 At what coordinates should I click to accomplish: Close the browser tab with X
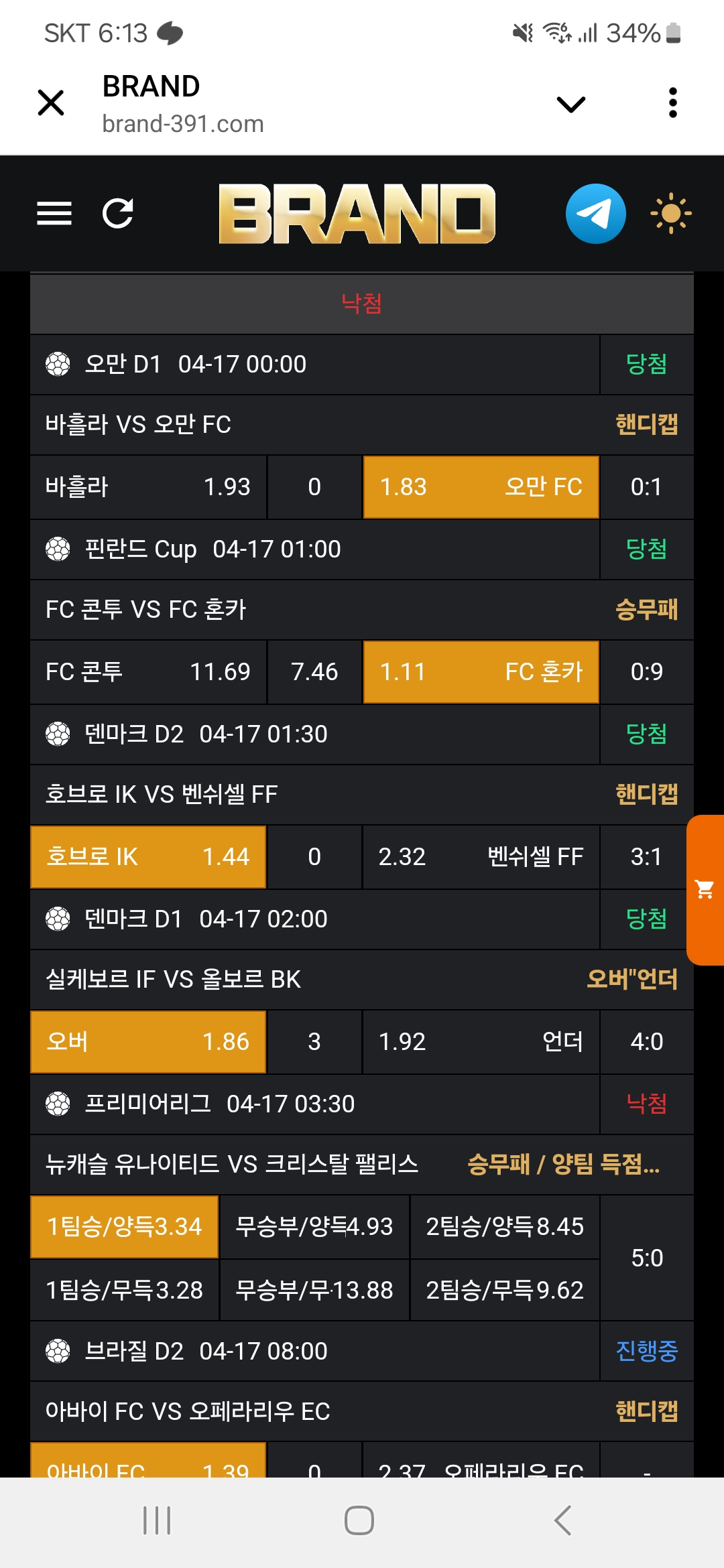tap(51, 103)
